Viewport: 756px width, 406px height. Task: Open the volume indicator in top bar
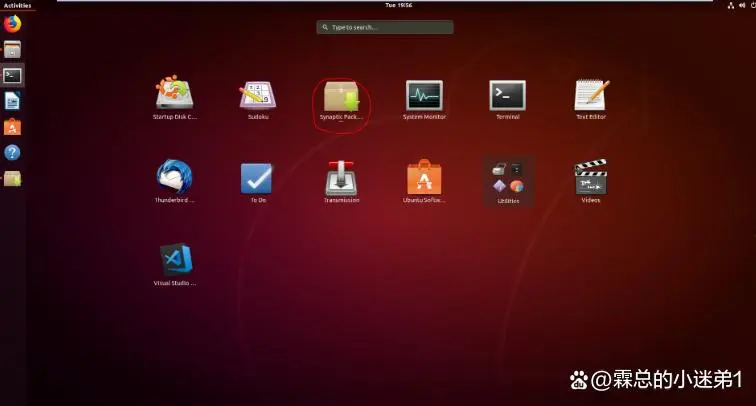pos(742,5)
